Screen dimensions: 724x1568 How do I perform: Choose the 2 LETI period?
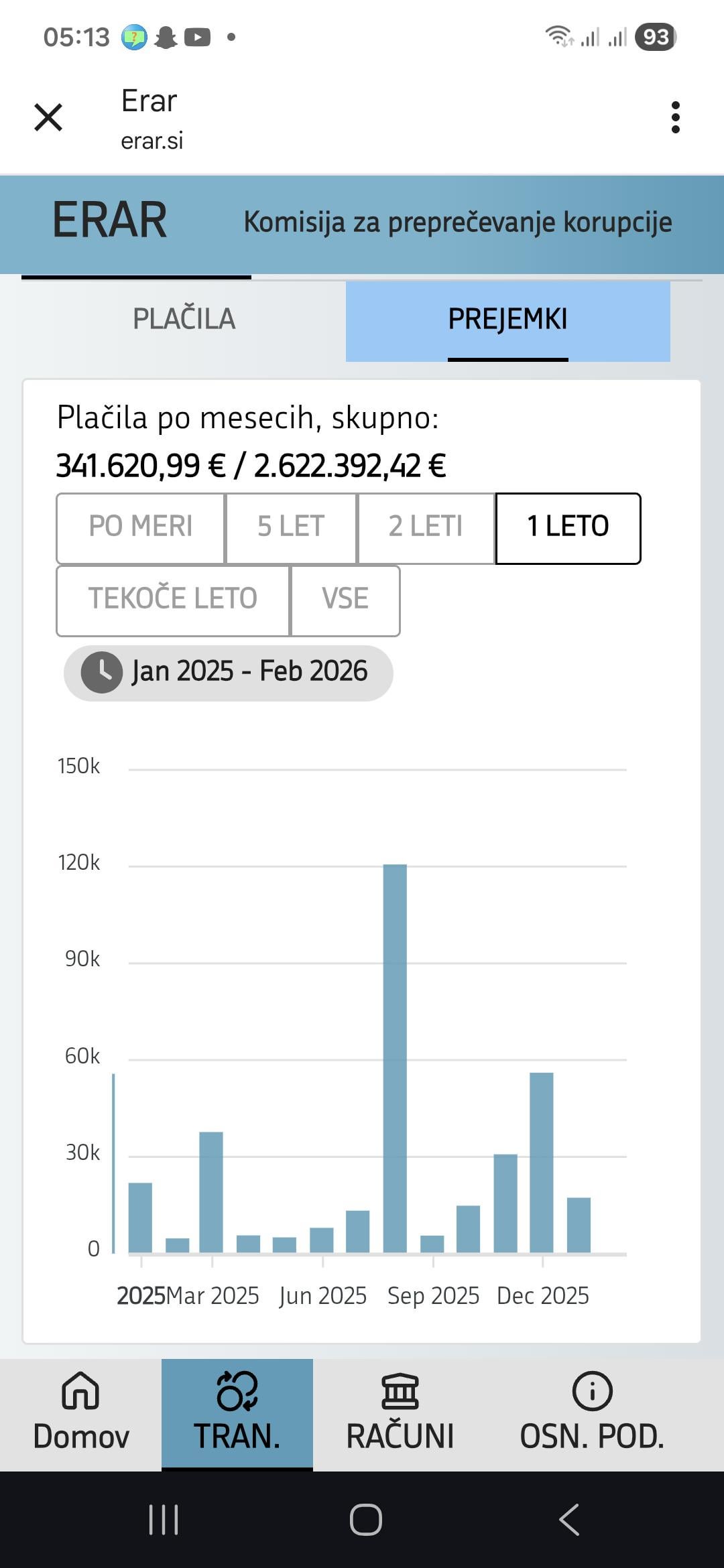click(x=426, y=528)
